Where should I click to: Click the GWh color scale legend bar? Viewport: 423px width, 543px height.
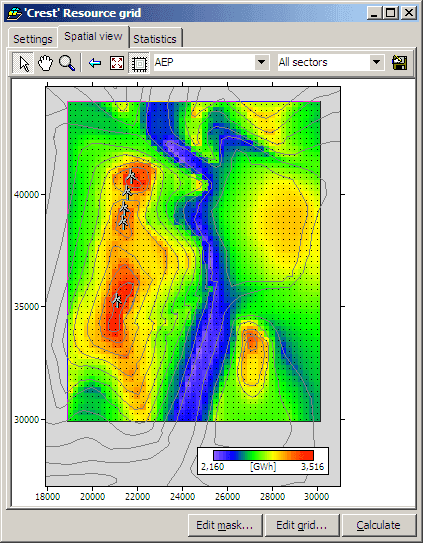(x=263, y=455)
